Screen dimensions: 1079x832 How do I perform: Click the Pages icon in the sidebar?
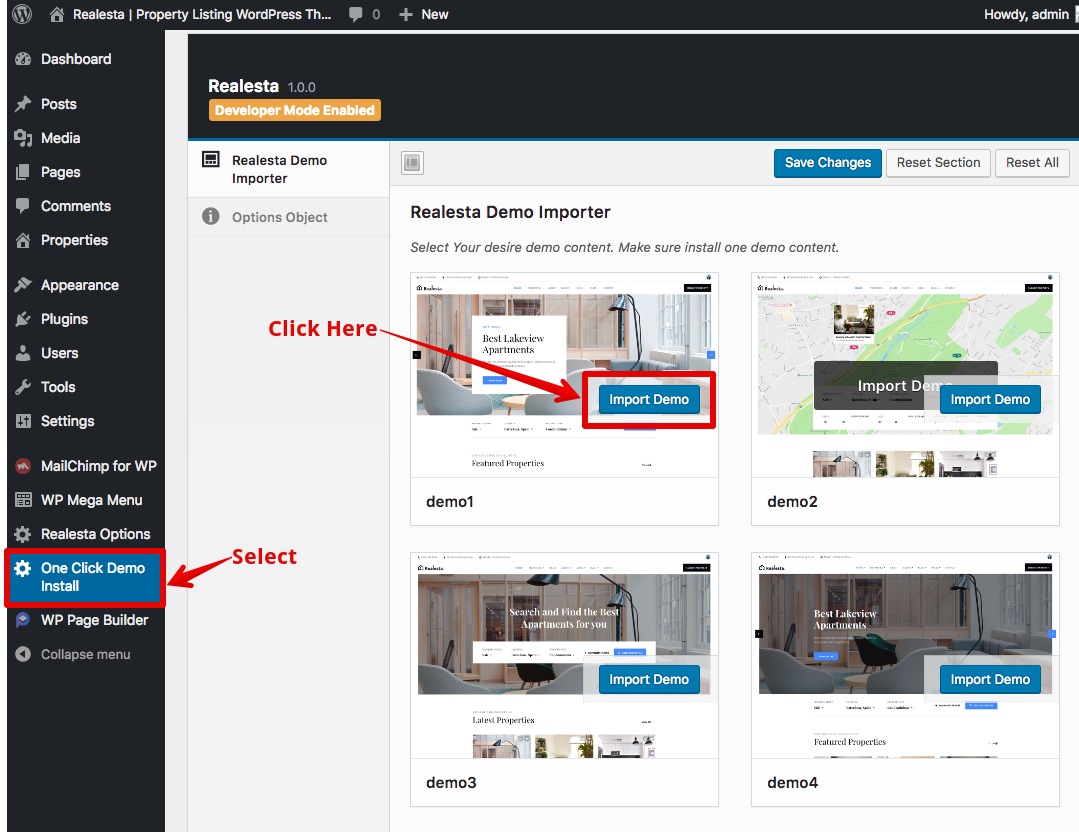coord(23,172)
